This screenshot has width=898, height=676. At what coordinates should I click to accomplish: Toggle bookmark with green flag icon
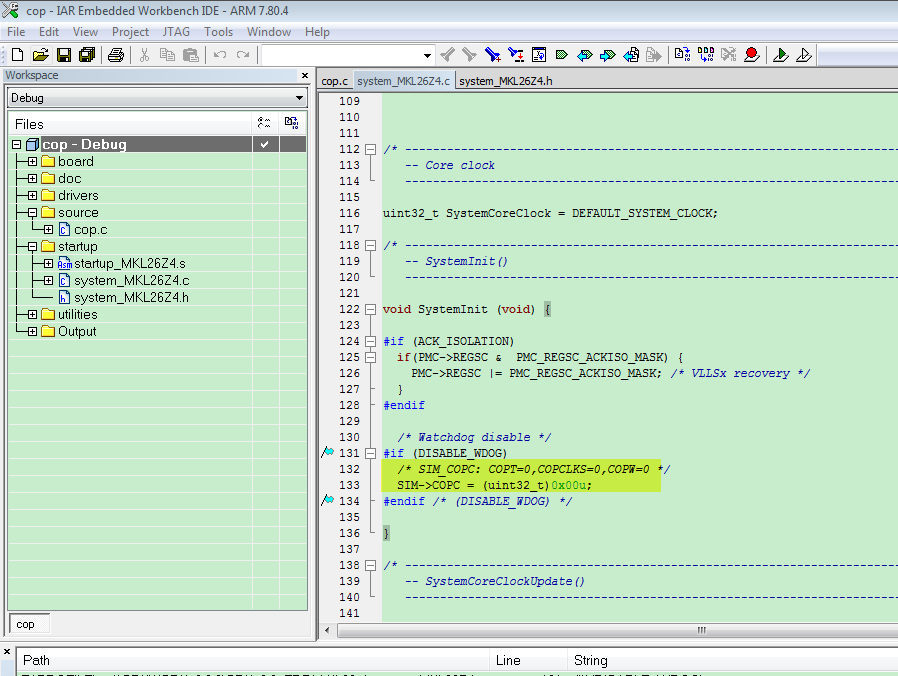562,55
